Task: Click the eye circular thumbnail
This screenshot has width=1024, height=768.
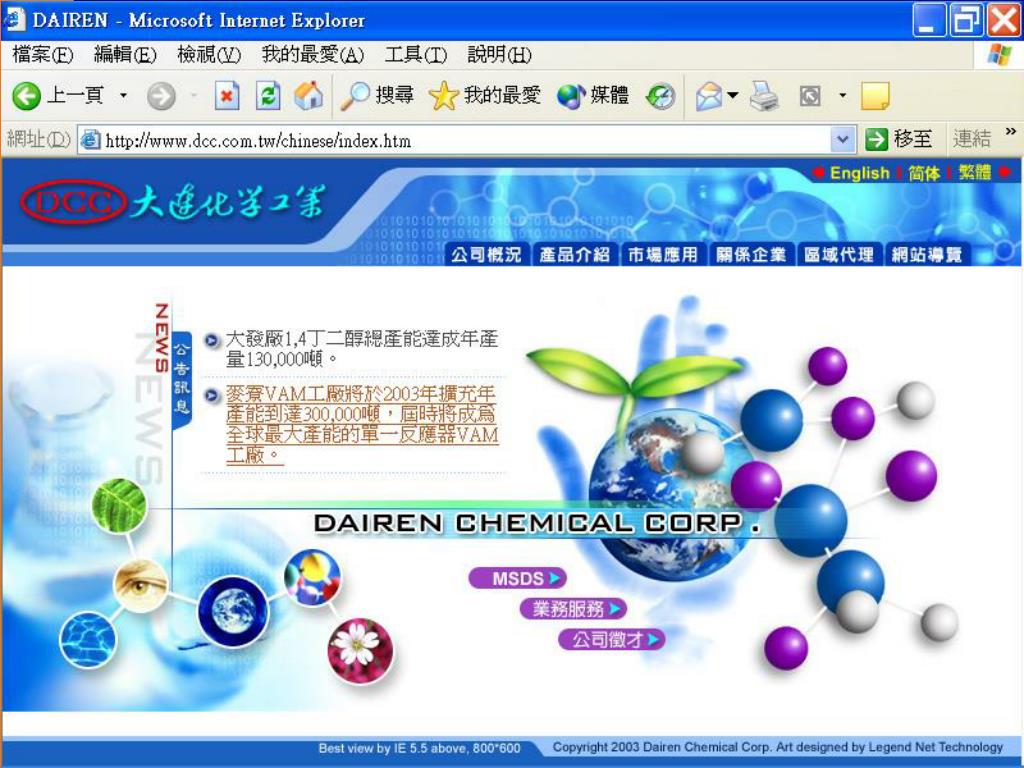Action: [x=140, y=585]
